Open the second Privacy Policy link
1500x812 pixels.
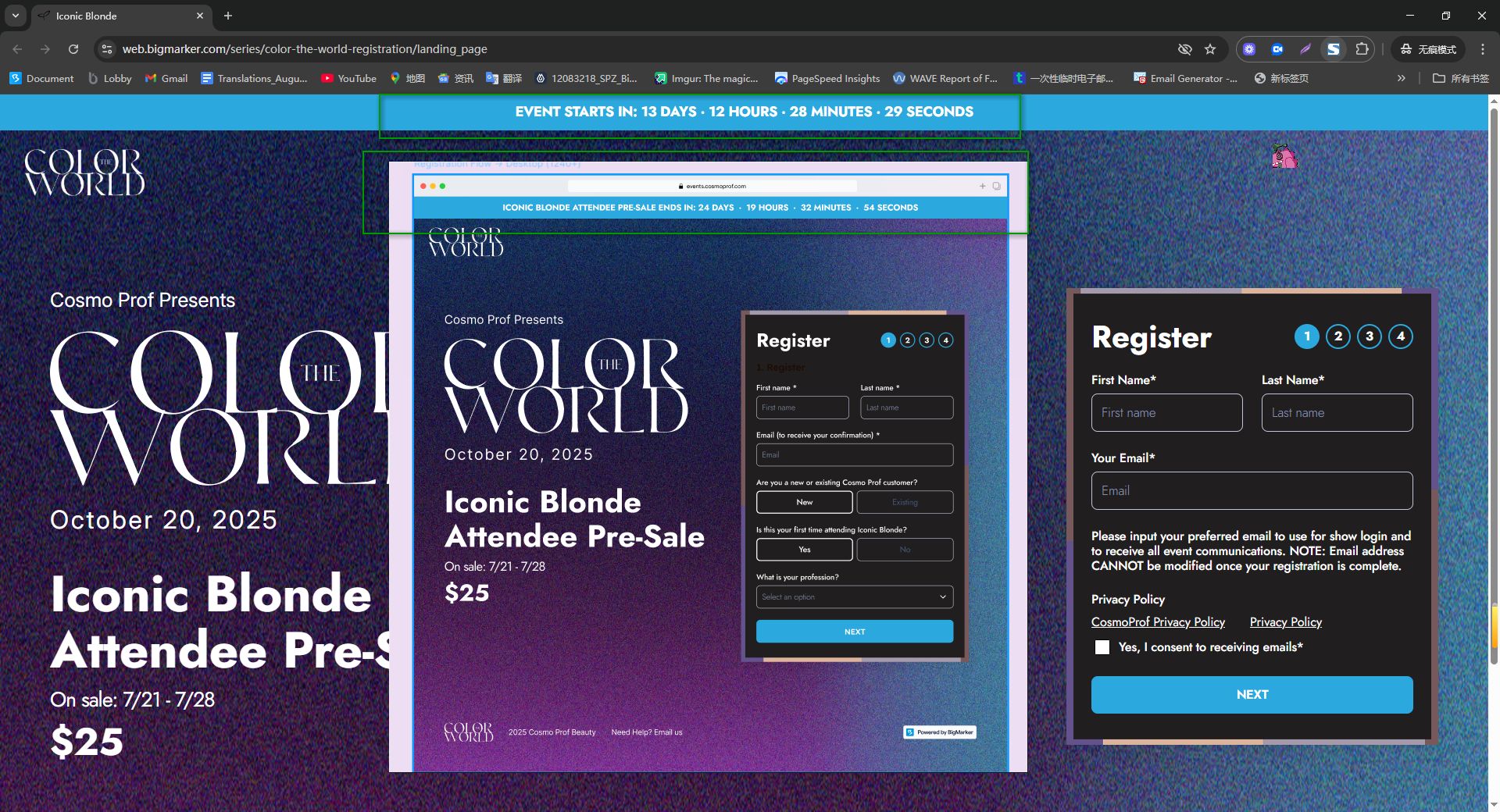coord(1286,622)
